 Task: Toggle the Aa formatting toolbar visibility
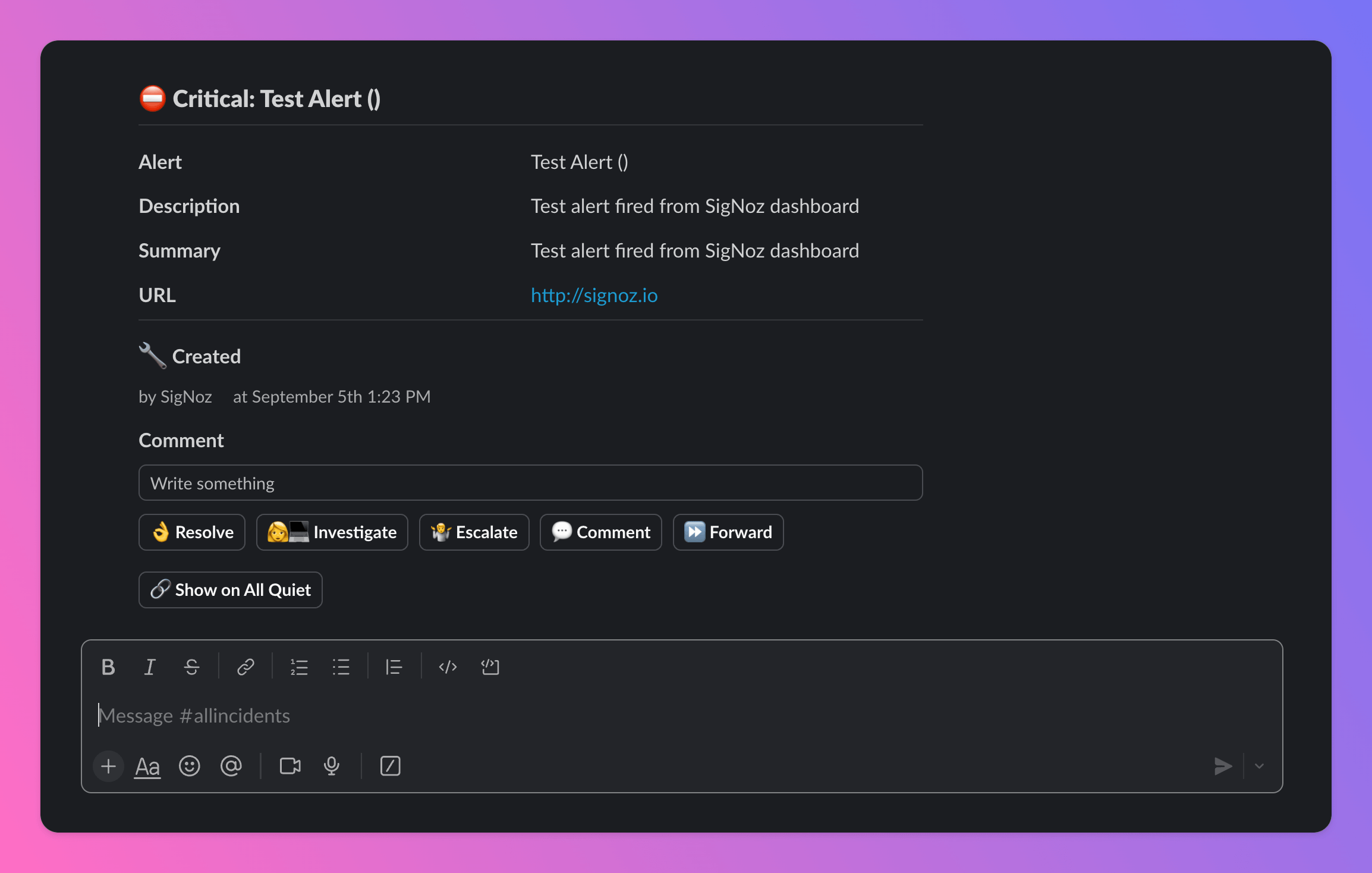point(147,767)
